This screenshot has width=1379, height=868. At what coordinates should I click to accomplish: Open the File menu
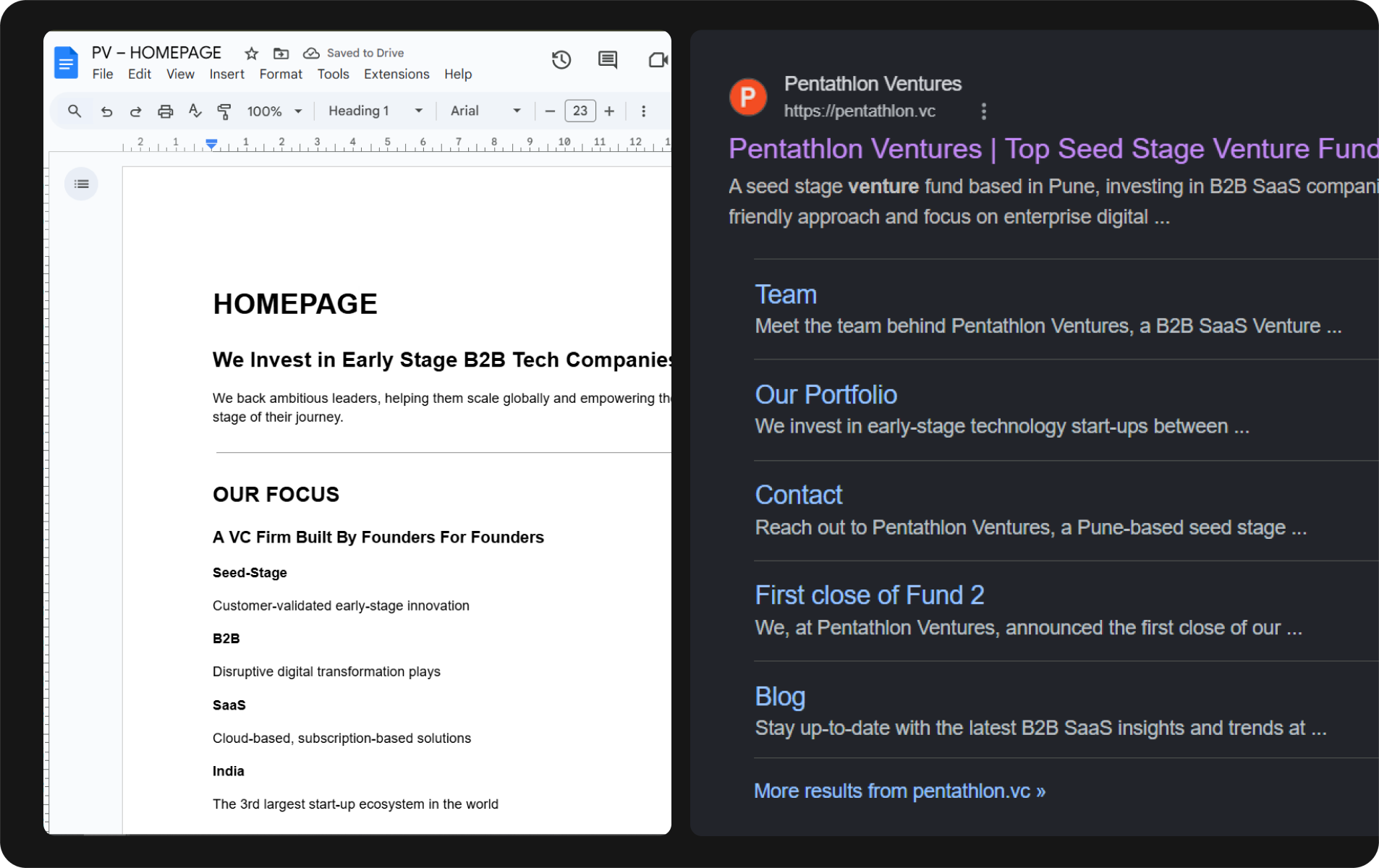(103, 75)
